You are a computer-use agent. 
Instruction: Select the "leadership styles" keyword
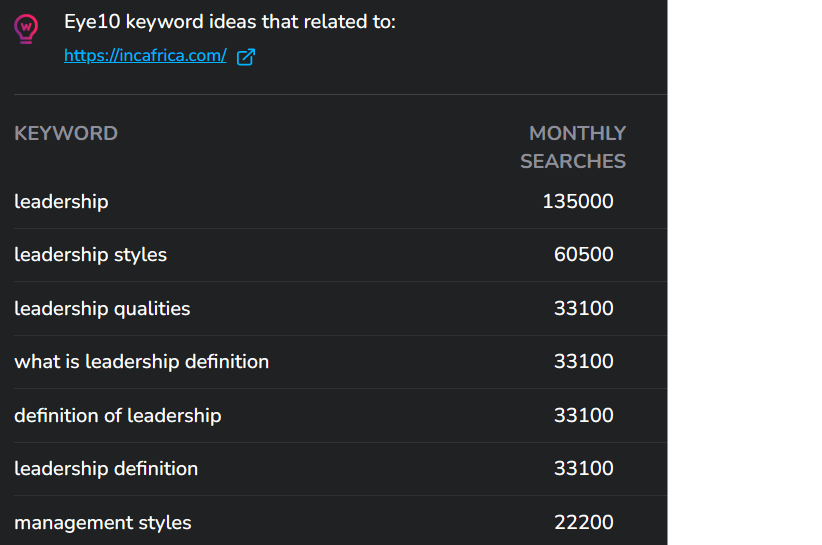click(x=90, y=255)
